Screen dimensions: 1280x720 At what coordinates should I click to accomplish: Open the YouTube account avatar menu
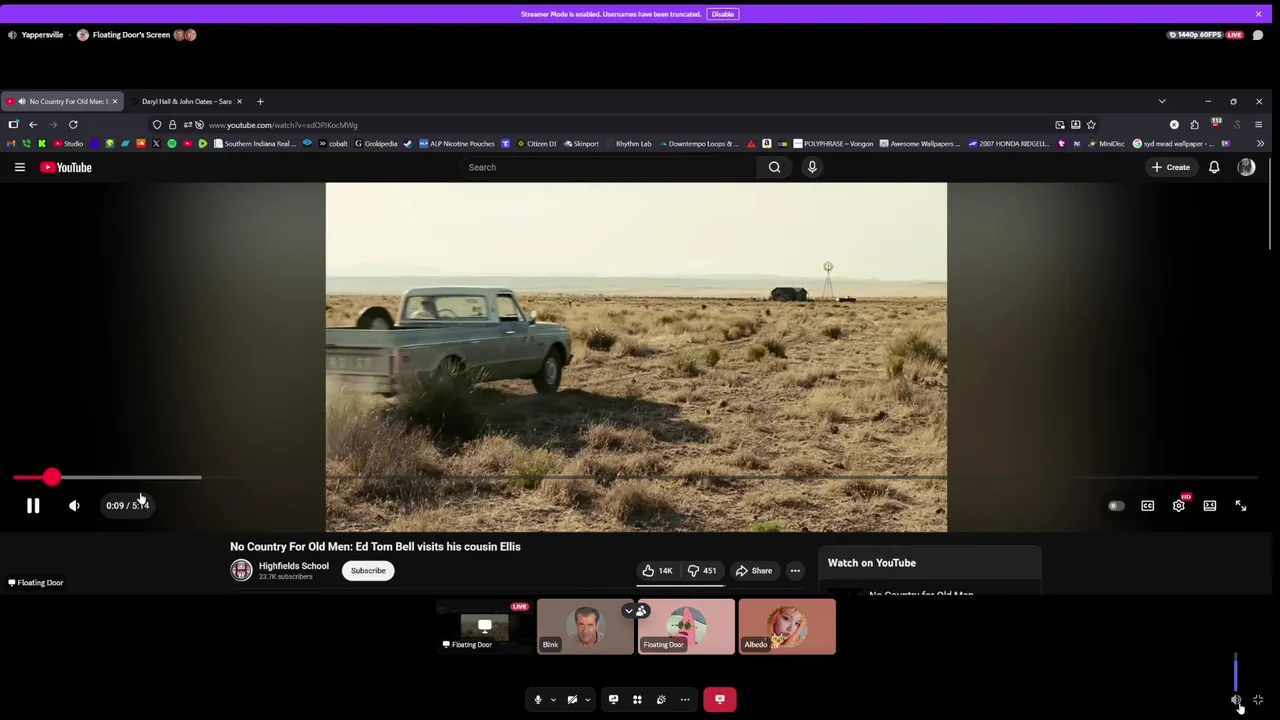pyautogui.click(x=1246, y=167)
